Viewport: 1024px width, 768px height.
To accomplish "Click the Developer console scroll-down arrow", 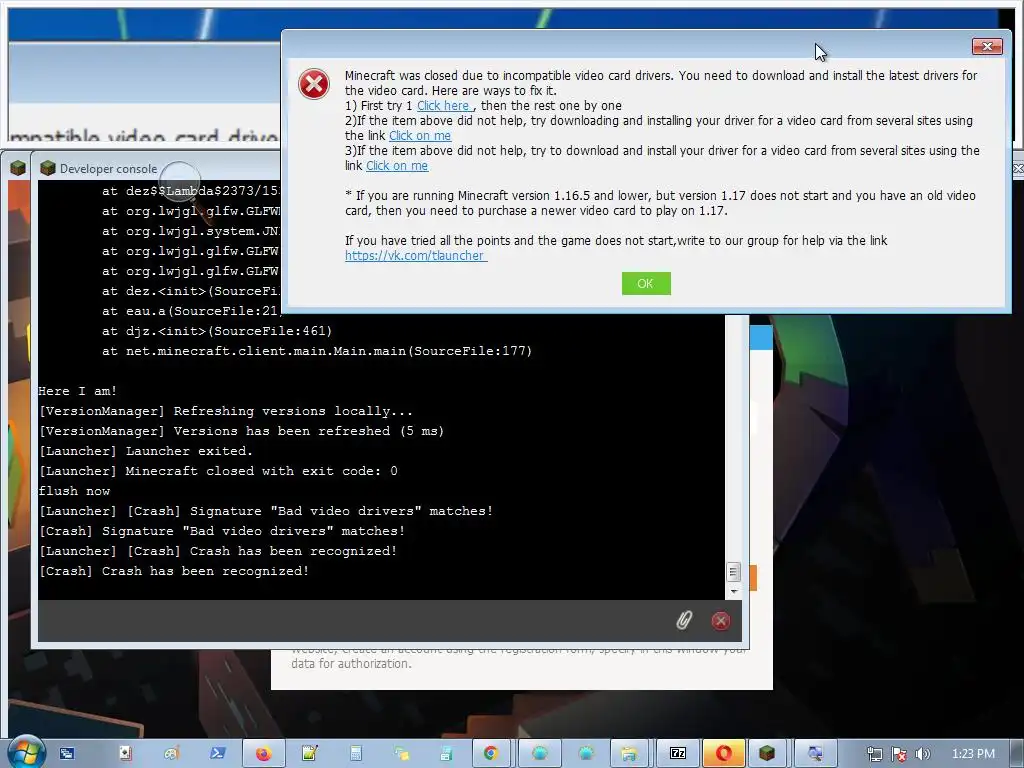I will [x=733, y=592].
